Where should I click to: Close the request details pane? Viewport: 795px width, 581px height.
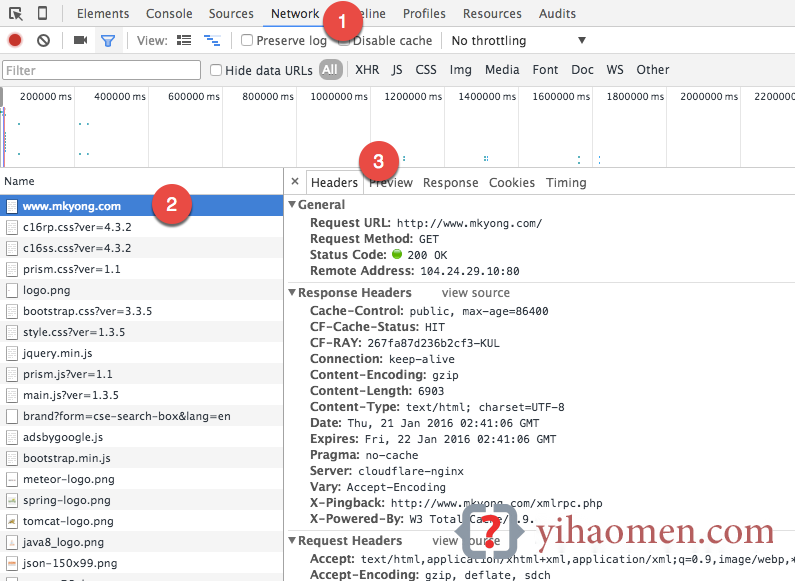(x=295, y=181)
